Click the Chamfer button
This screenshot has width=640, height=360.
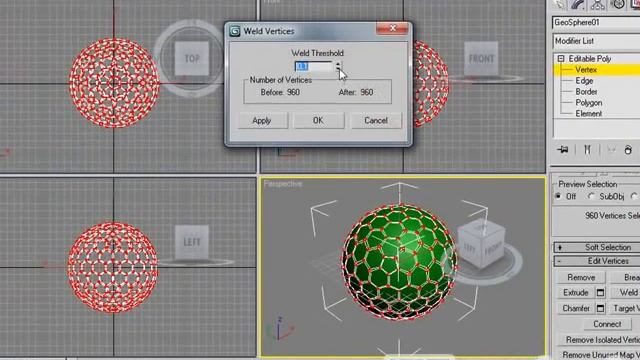(x=576, y=309)
